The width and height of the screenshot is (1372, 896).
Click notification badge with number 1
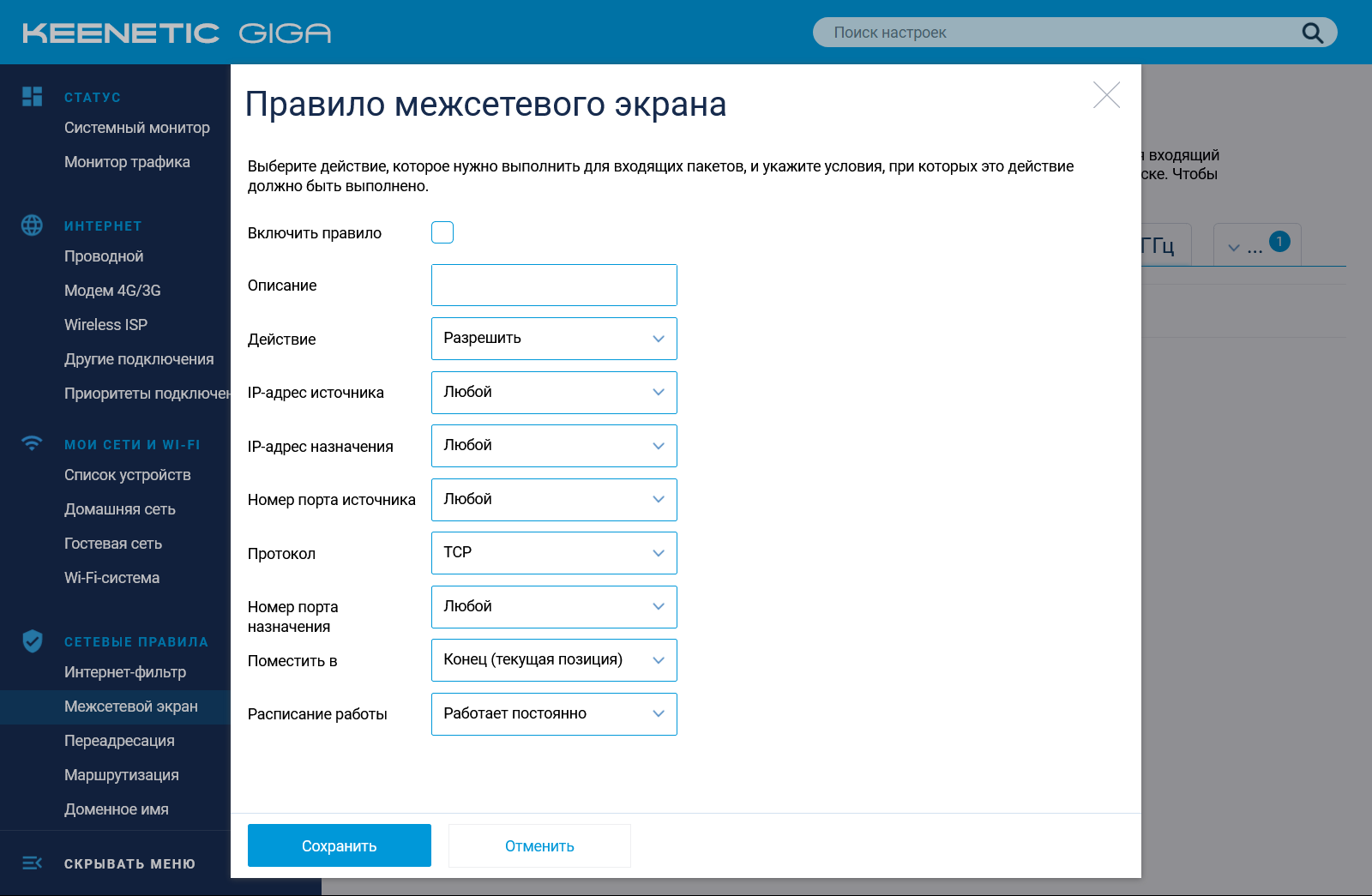tap(1279, 242)
